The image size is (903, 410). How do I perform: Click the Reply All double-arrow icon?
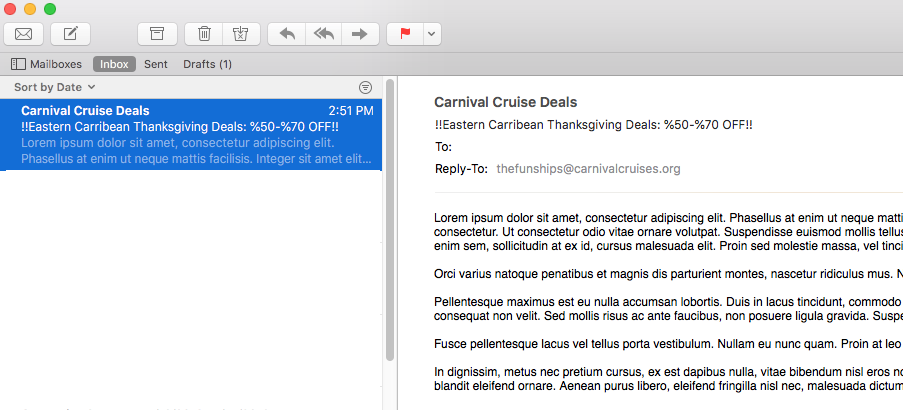323,34
